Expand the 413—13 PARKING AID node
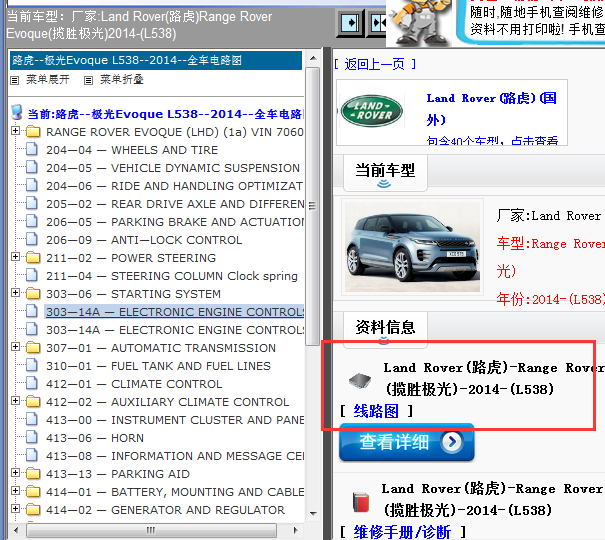The image size is (605, 540). point(15,472)
